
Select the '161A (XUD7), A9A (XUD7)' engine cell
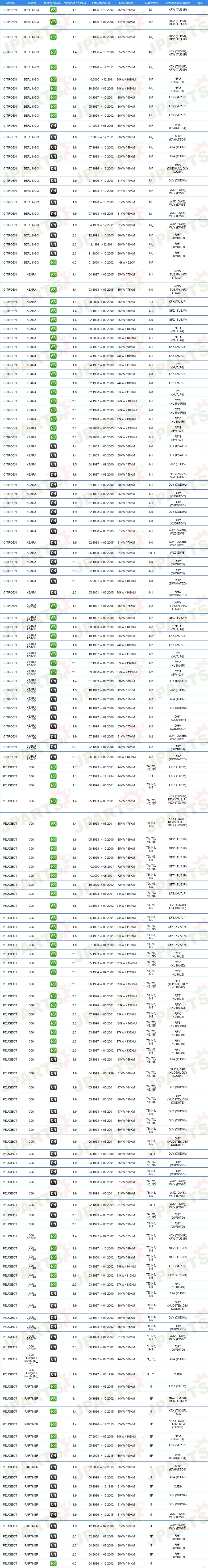click(177, 475)
